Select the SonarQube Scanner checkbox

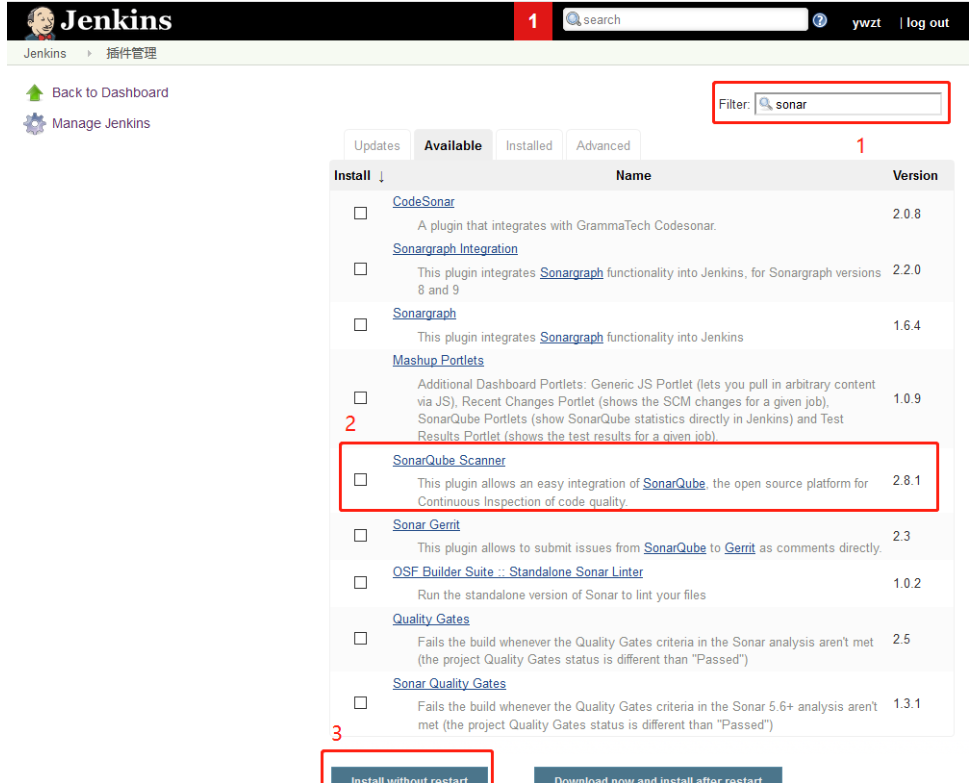[x=360, y=480]
